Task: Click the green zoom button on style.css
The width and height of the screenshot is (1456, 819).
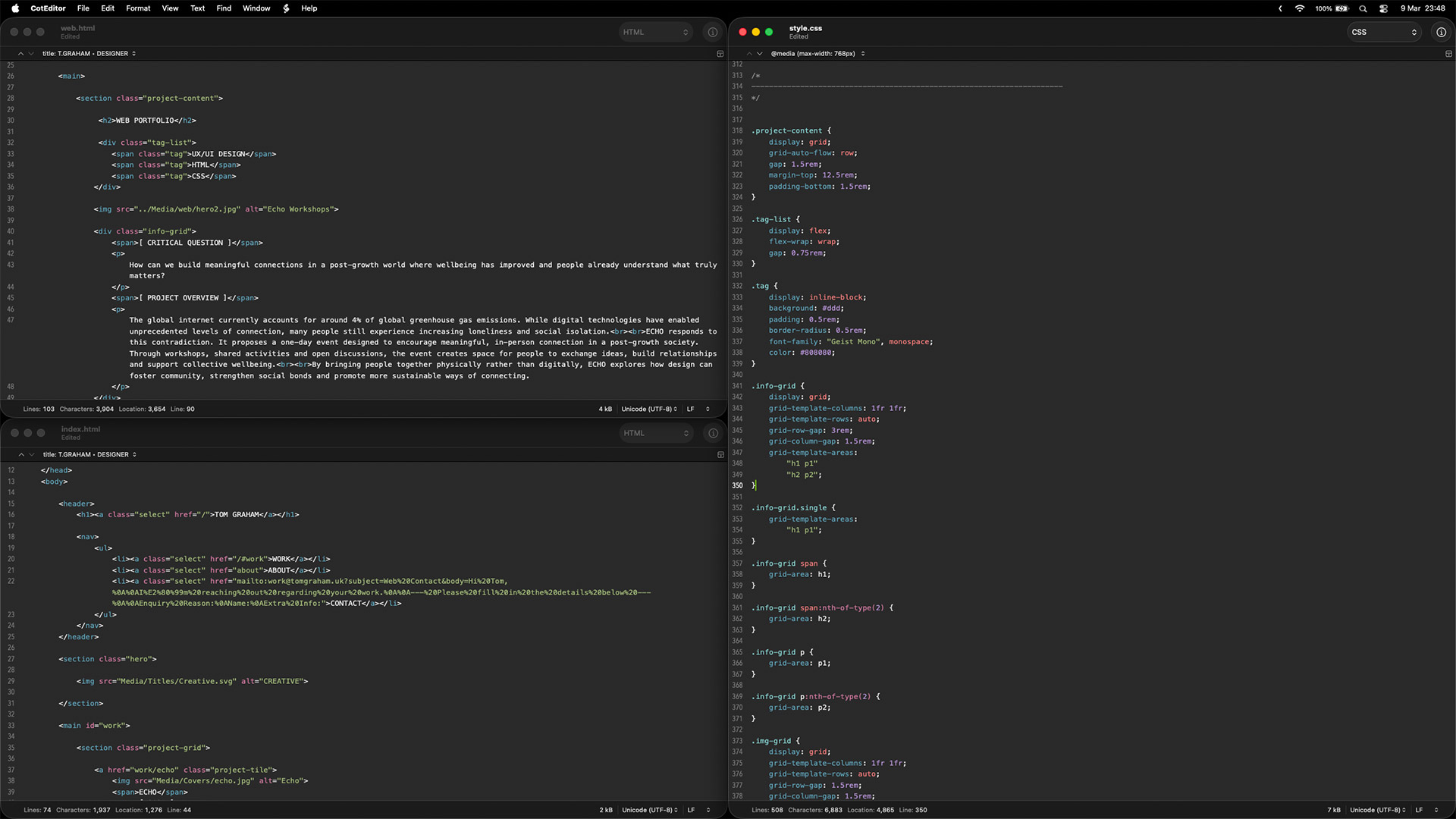Action: click(x=769, y=32)
